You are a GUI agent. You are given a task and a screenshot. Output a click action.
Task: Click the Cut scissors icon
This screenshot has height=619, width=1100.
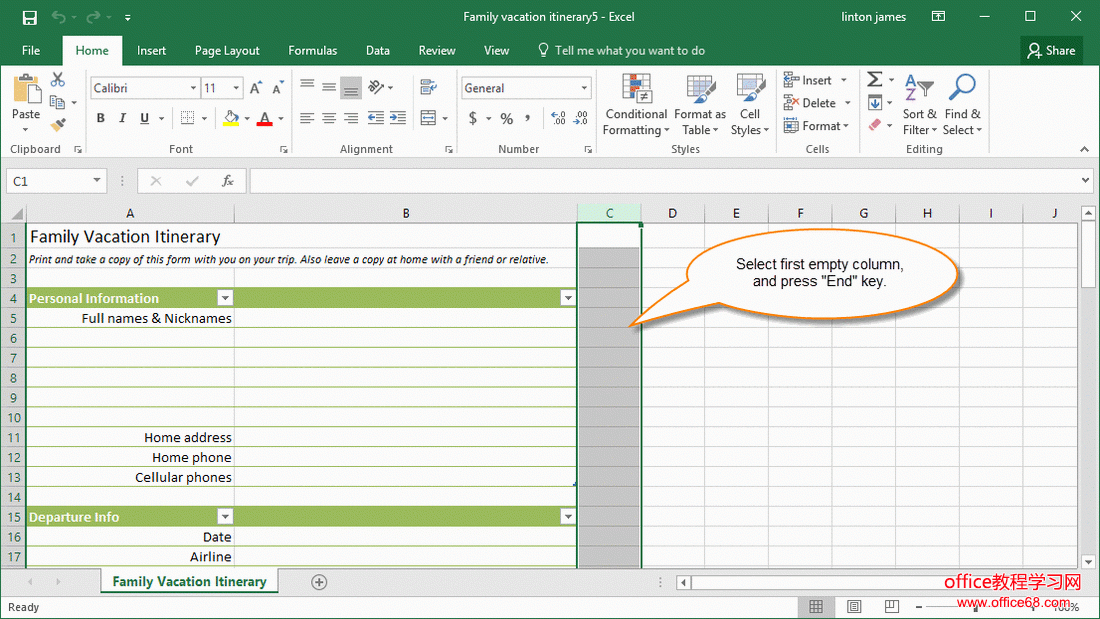click(58, 80)
